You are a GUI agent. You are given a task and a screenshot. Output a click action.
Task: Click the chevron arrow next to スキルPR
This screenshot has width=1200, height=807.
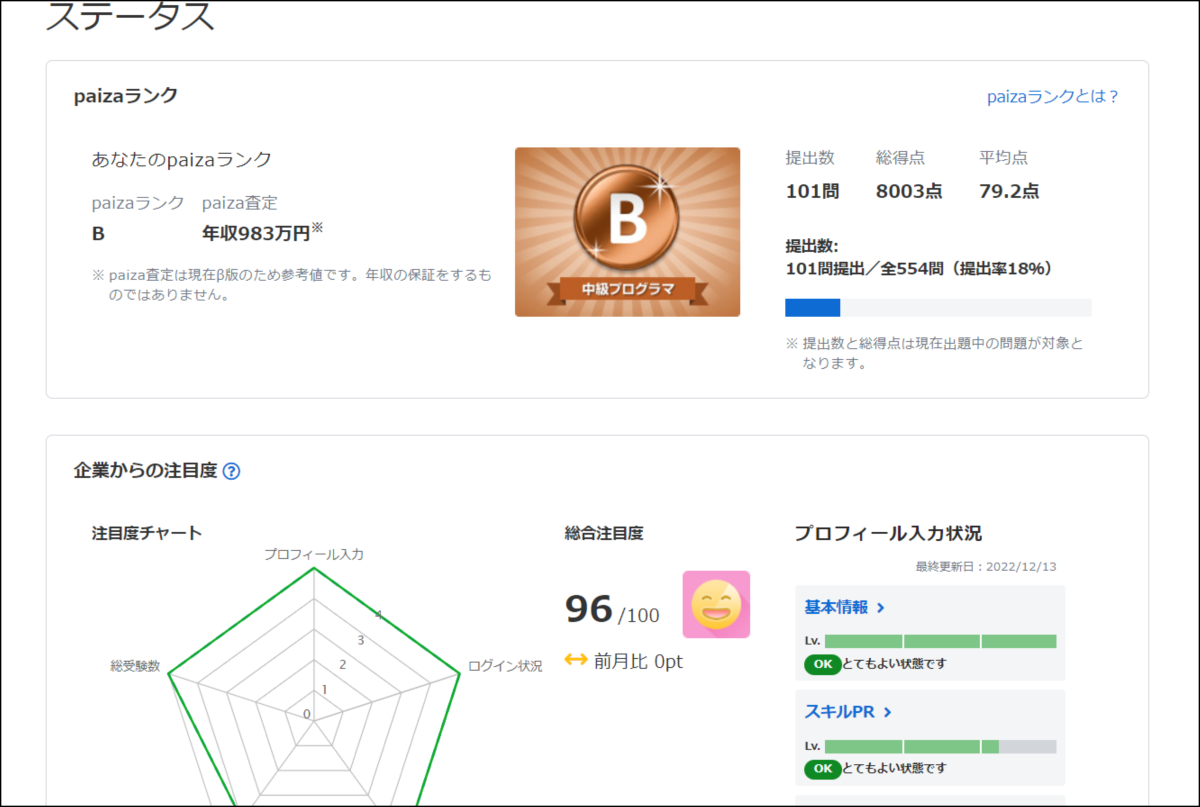888,712
